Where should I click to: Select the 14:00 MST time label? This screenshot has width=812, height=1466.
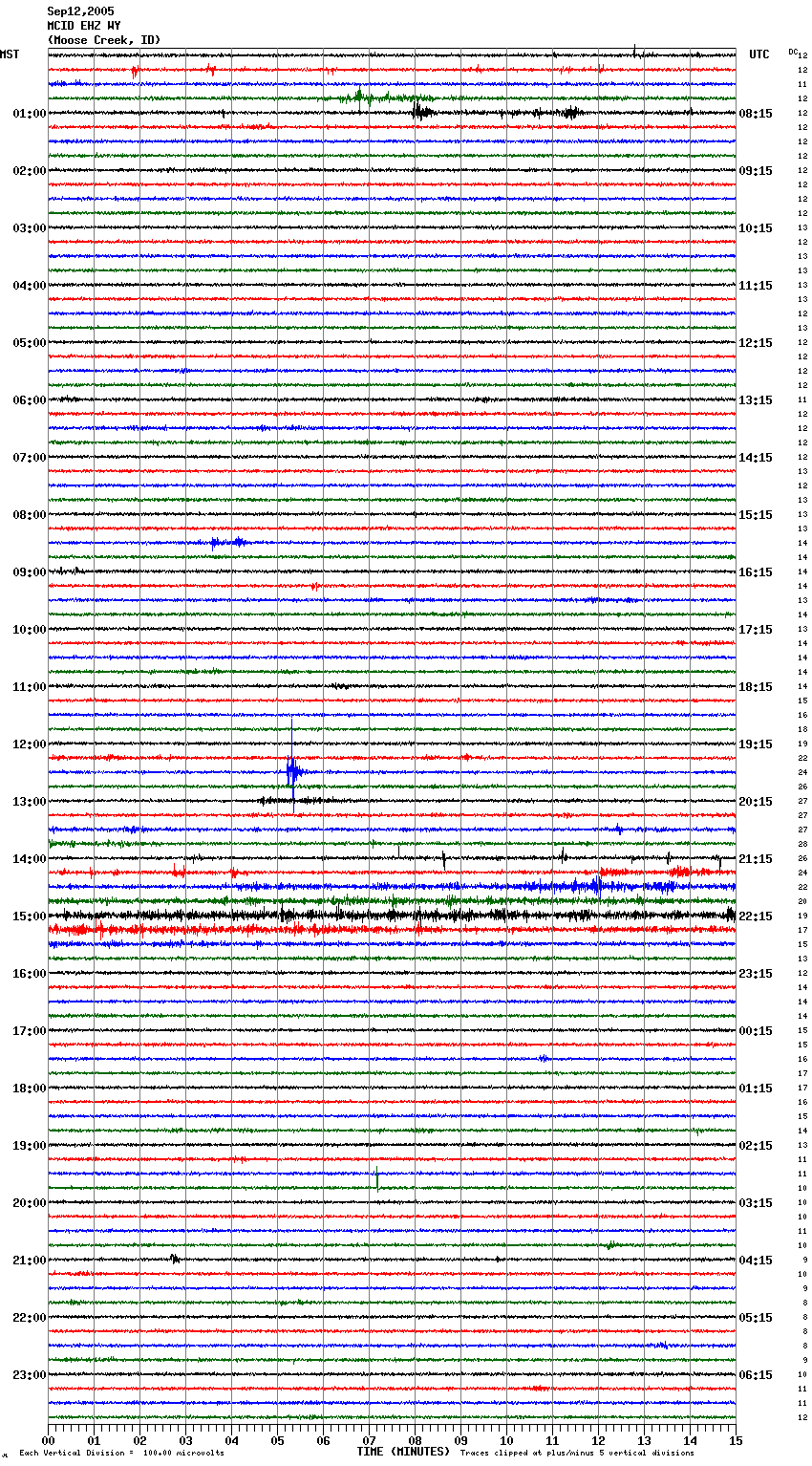30,859
